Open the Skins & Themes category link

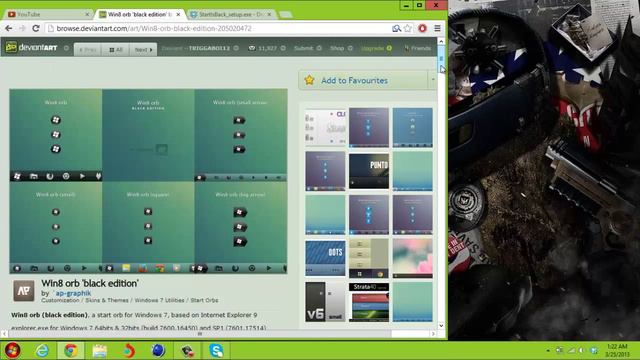(x=107, y=300)
